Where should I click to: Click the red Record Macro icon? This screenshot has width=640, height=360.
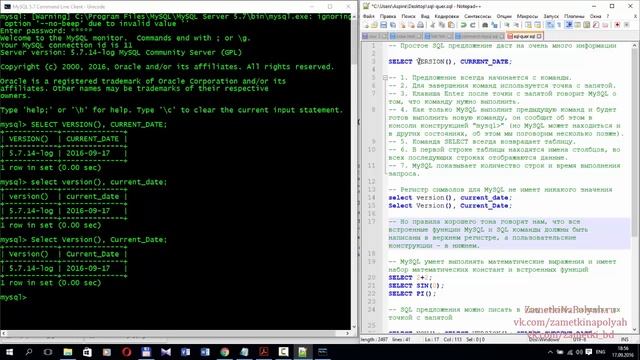(x=617, y=25)
